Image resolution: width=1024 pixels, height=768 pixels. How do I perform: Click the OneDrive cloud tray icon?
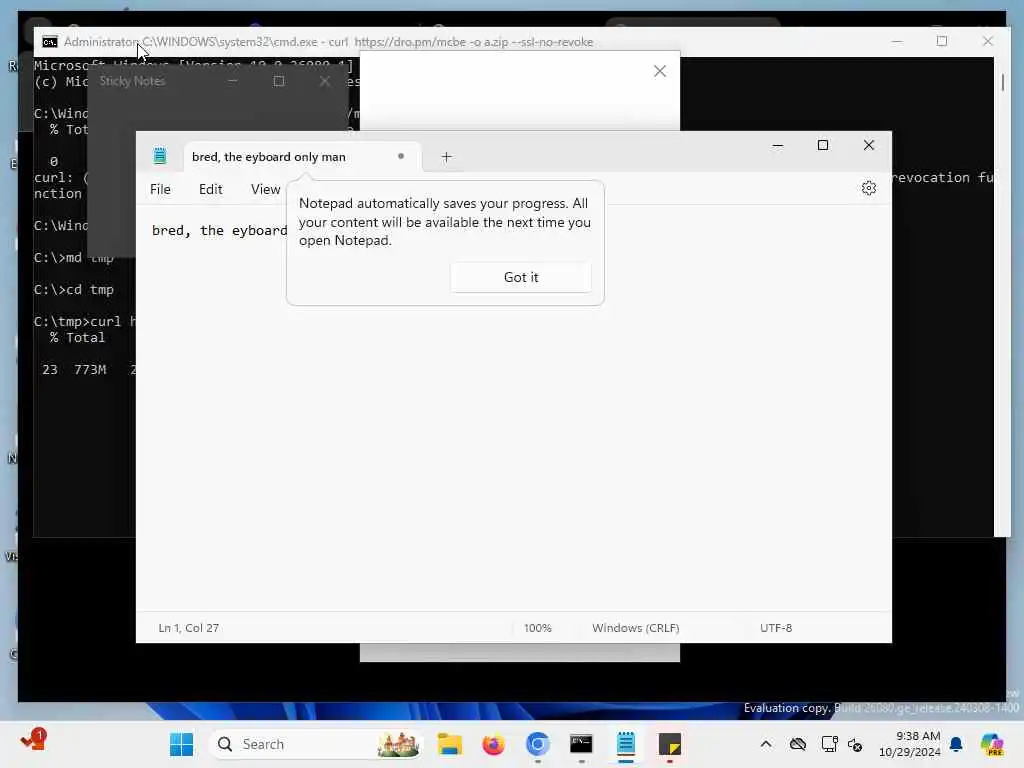797,744
